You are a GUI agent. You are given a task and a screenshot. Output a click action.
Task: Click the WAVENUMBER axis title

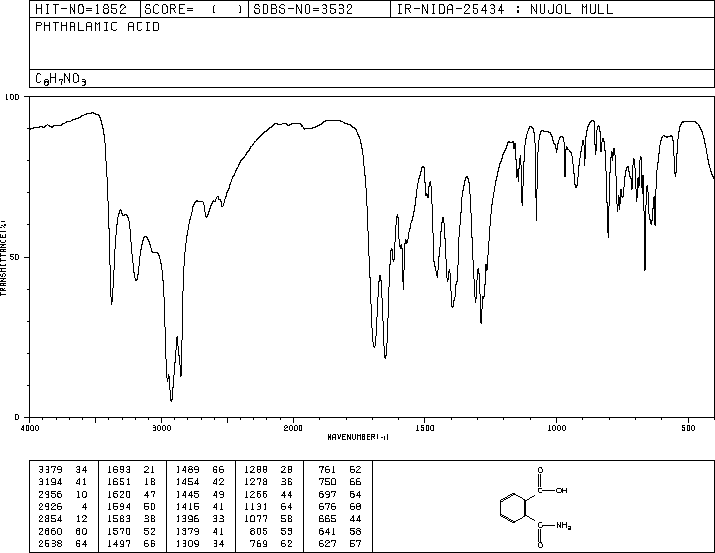pos(358,437)
